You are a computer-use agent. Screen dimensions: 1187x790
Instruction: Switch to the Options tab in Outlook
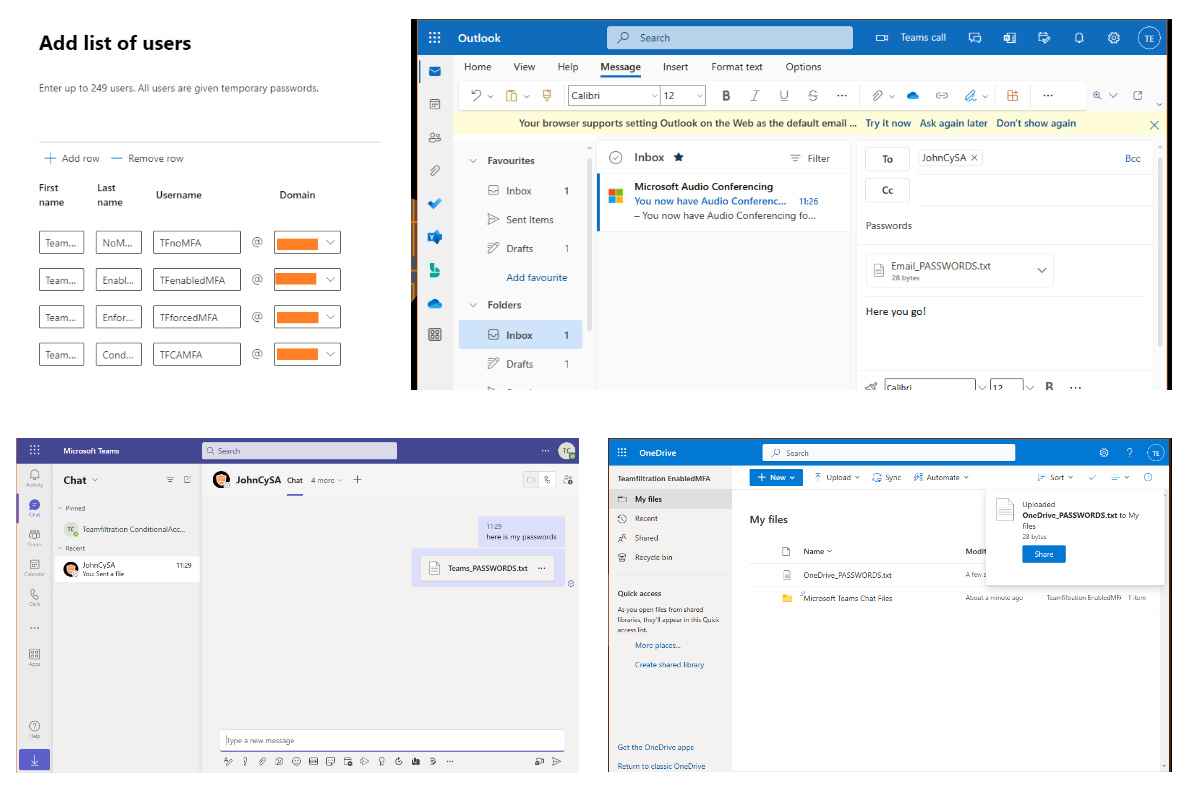(x=803, y=67)
